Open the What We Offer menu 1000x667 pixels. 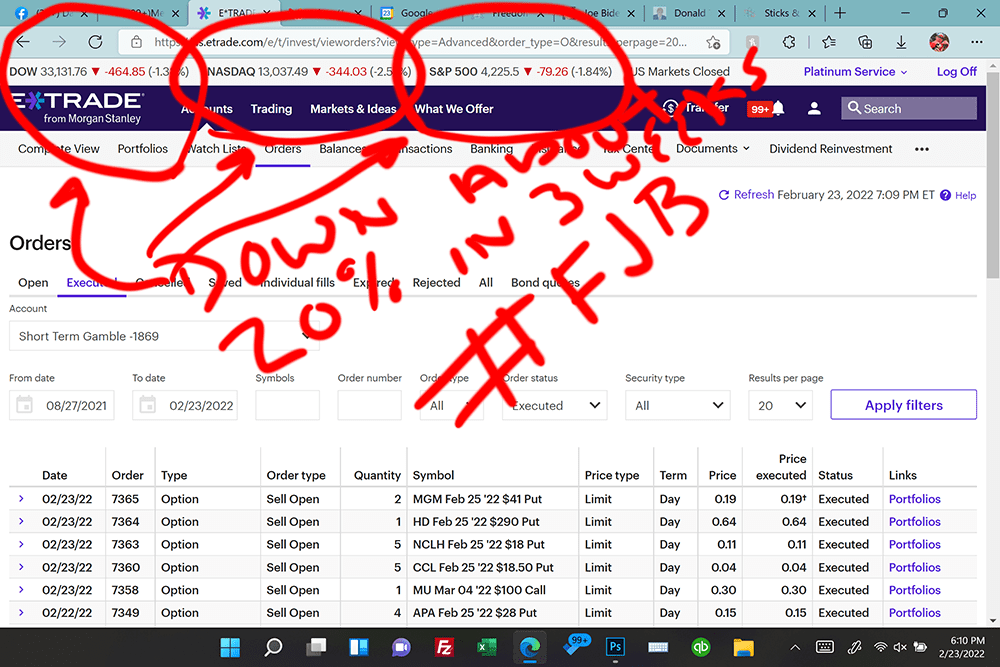click(x=454, y=109)
